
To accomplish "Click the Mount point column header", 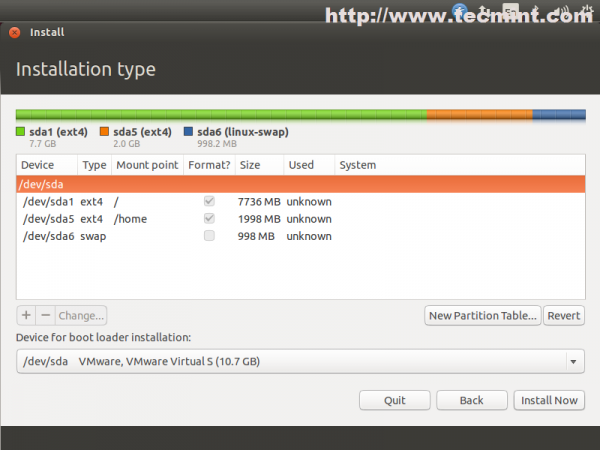I will pyautogui.click(x=147, y=165).
